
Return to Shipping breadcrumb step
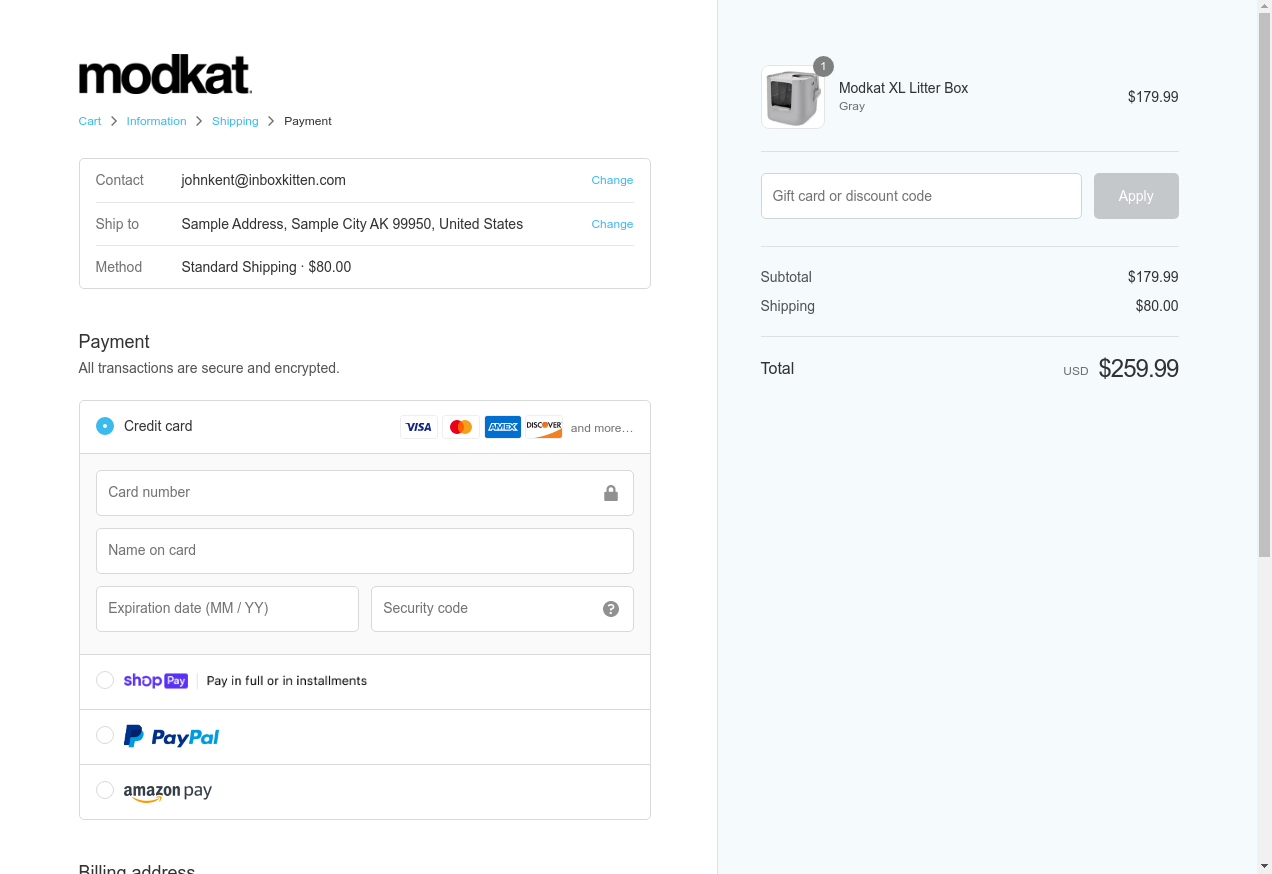click(235, 121)
